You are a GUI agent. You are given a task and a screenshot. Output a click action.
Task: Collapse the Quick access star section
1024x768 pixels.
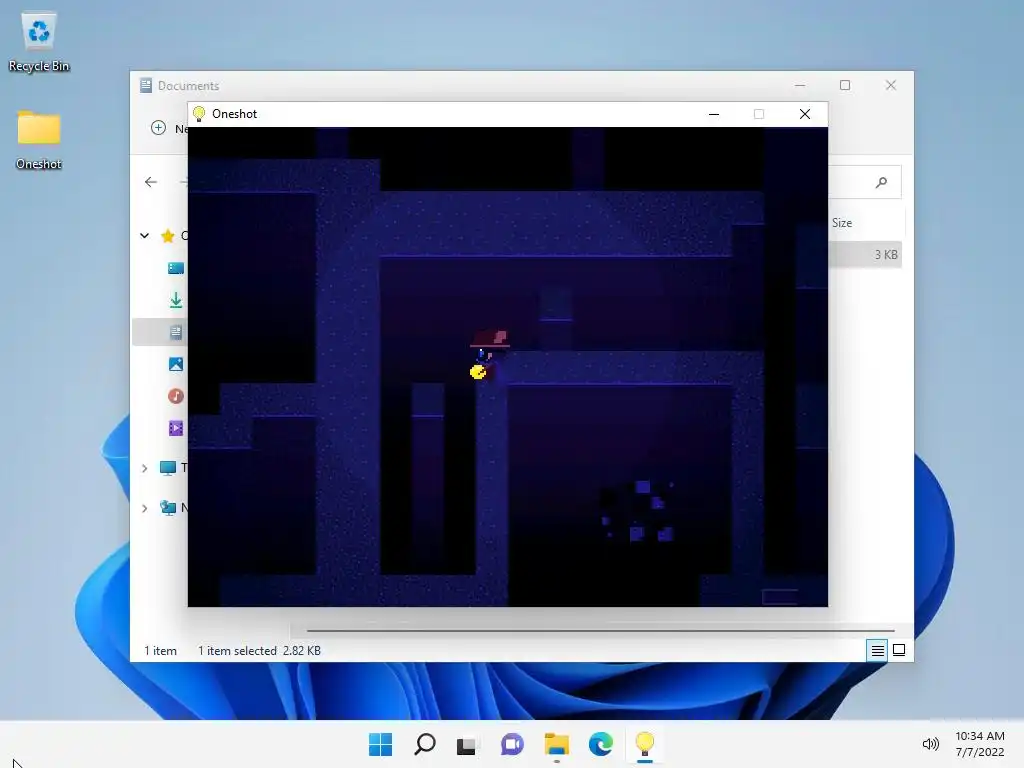[x=145, y=235]
